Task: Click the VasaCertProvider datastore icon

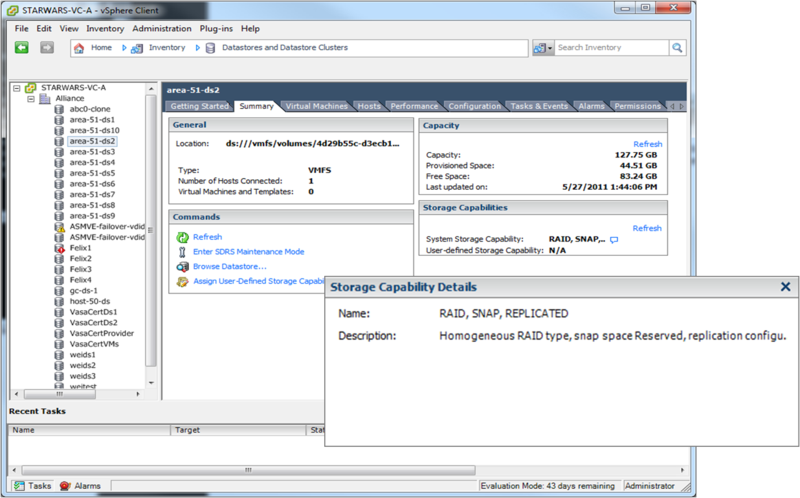Action: [x=59, y=334]
